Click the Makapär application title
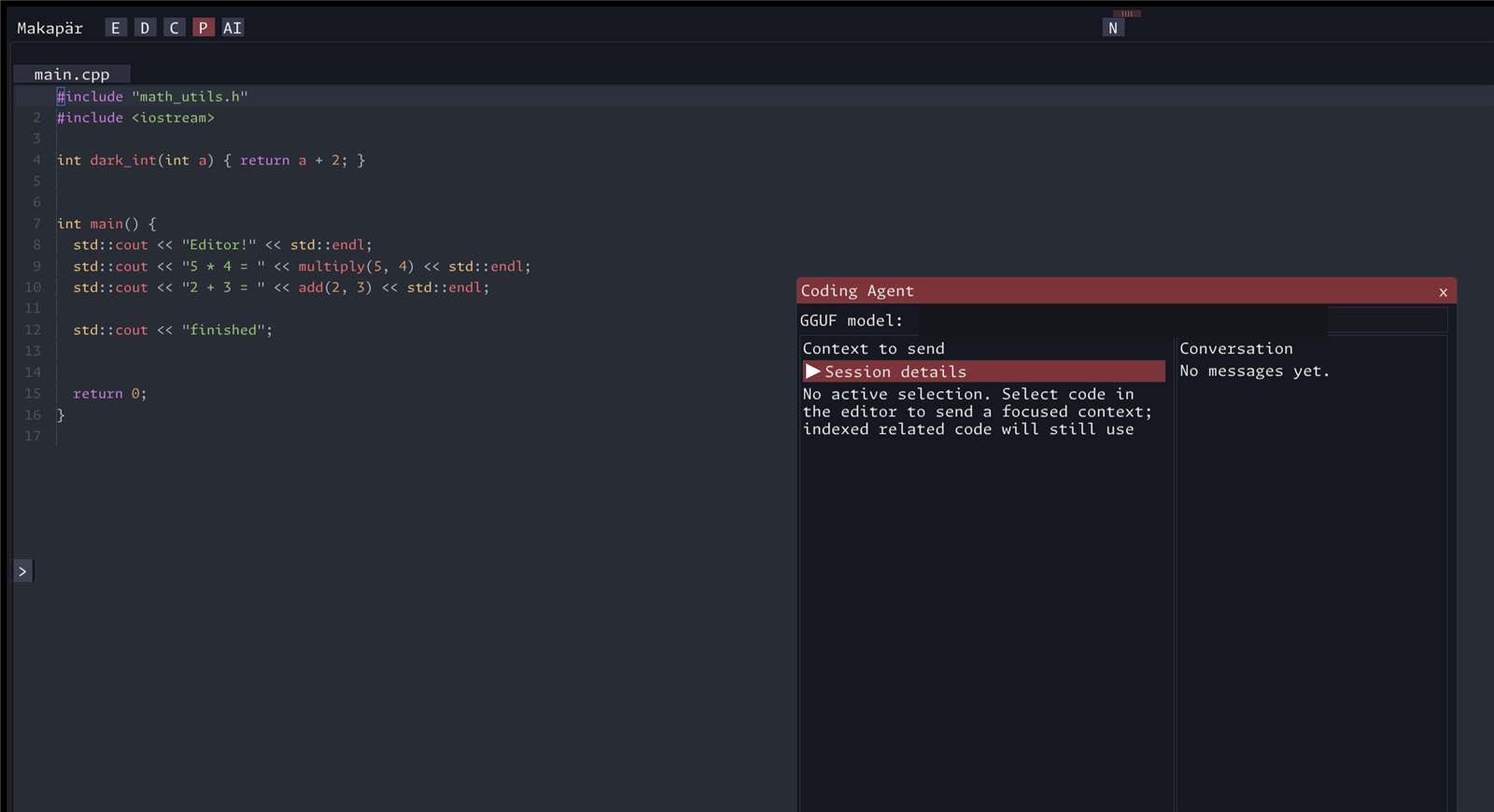This screenshot has height=812, width=1494. click(x=49, y=28)
